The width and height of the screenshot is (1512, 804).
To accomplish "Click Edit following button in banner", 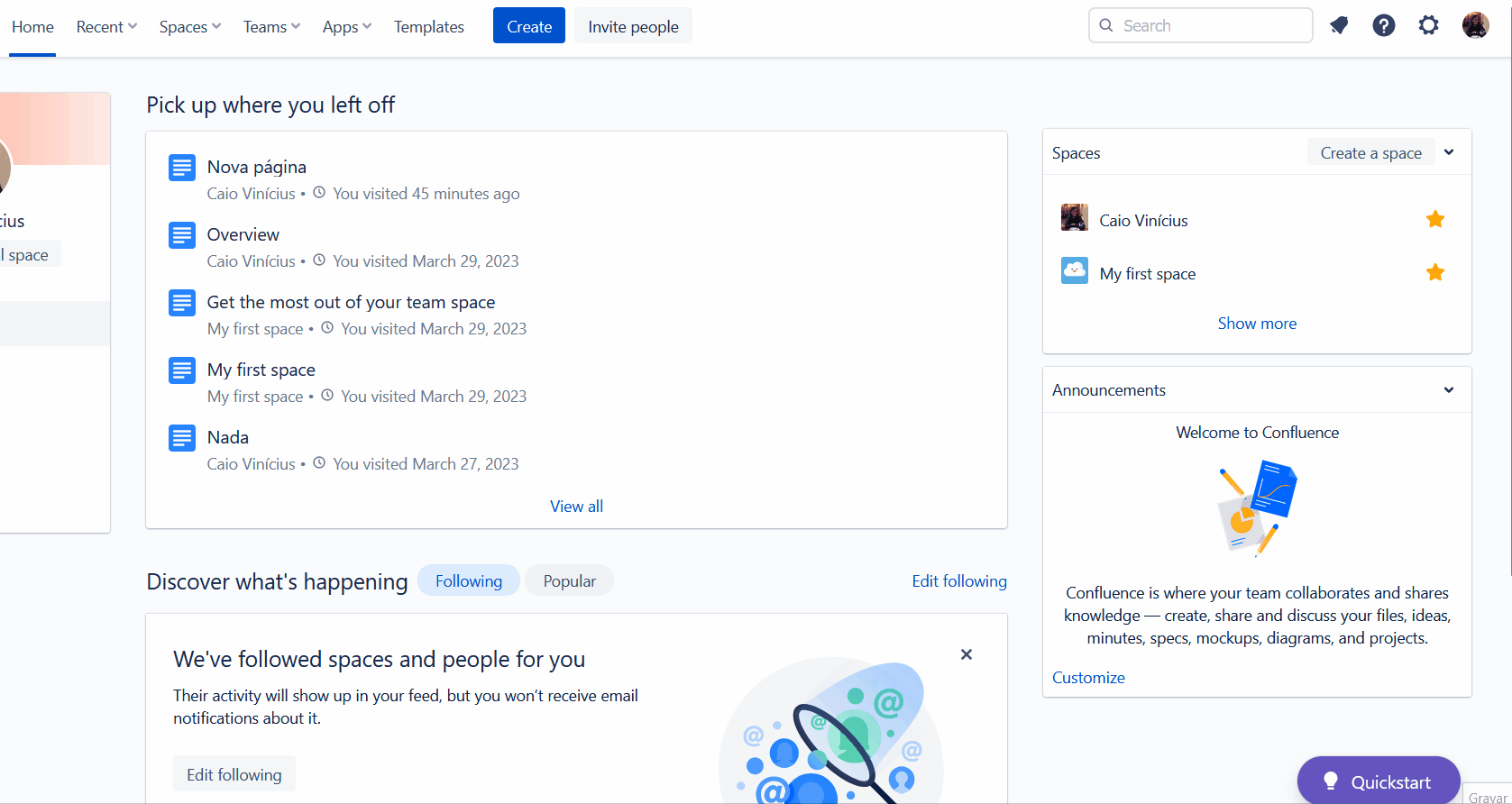I will (234, 774).
